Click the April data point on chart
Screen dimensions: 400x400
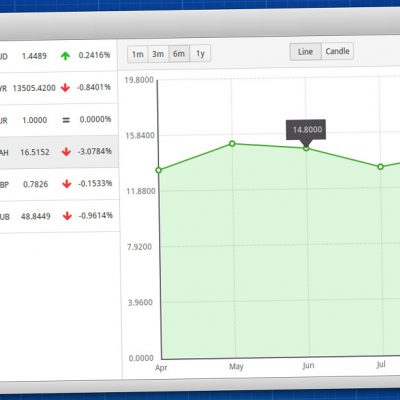(x=159, y=170)
